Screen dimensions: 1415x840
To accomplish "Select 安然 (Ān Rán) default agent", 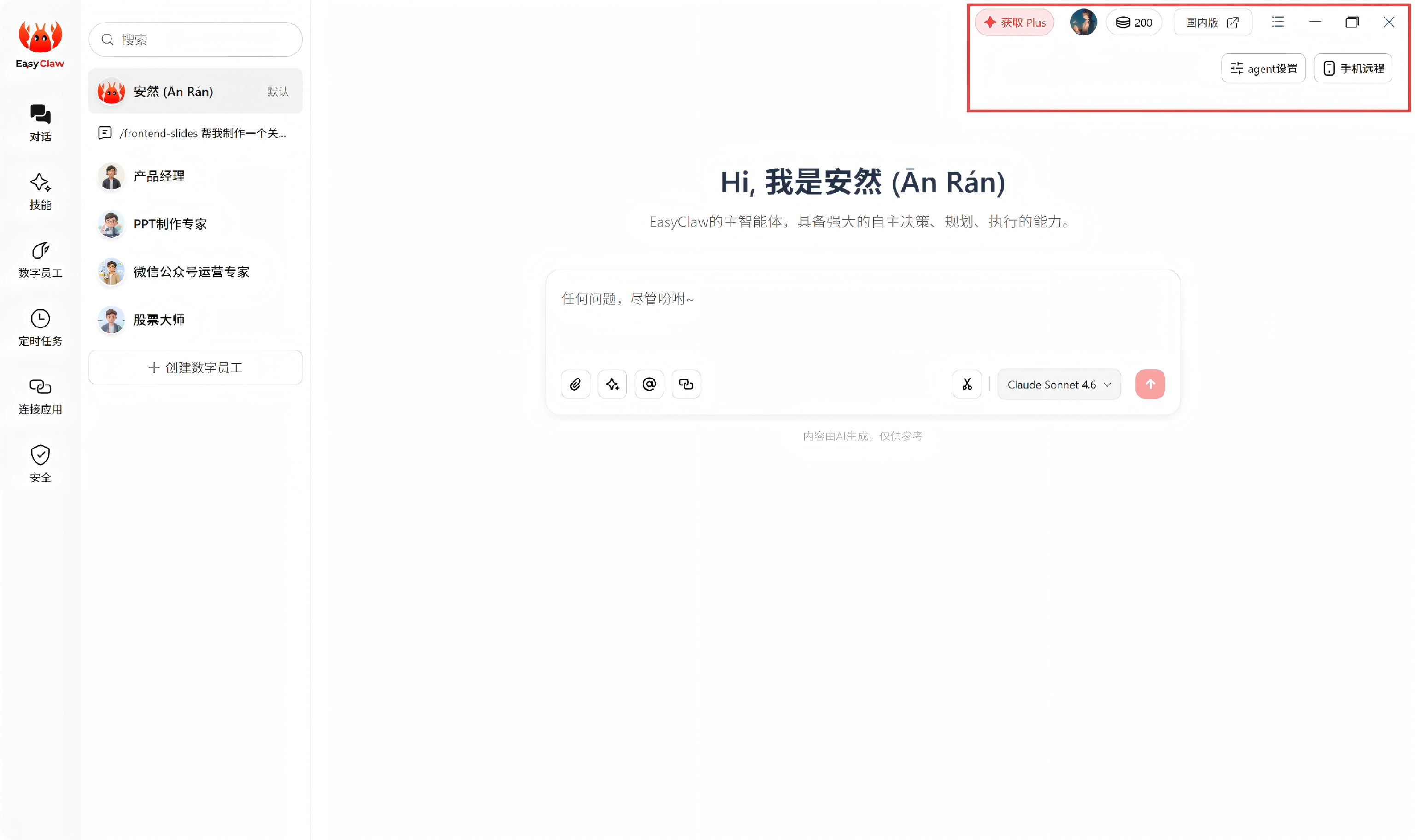I will tap(195, 91).
